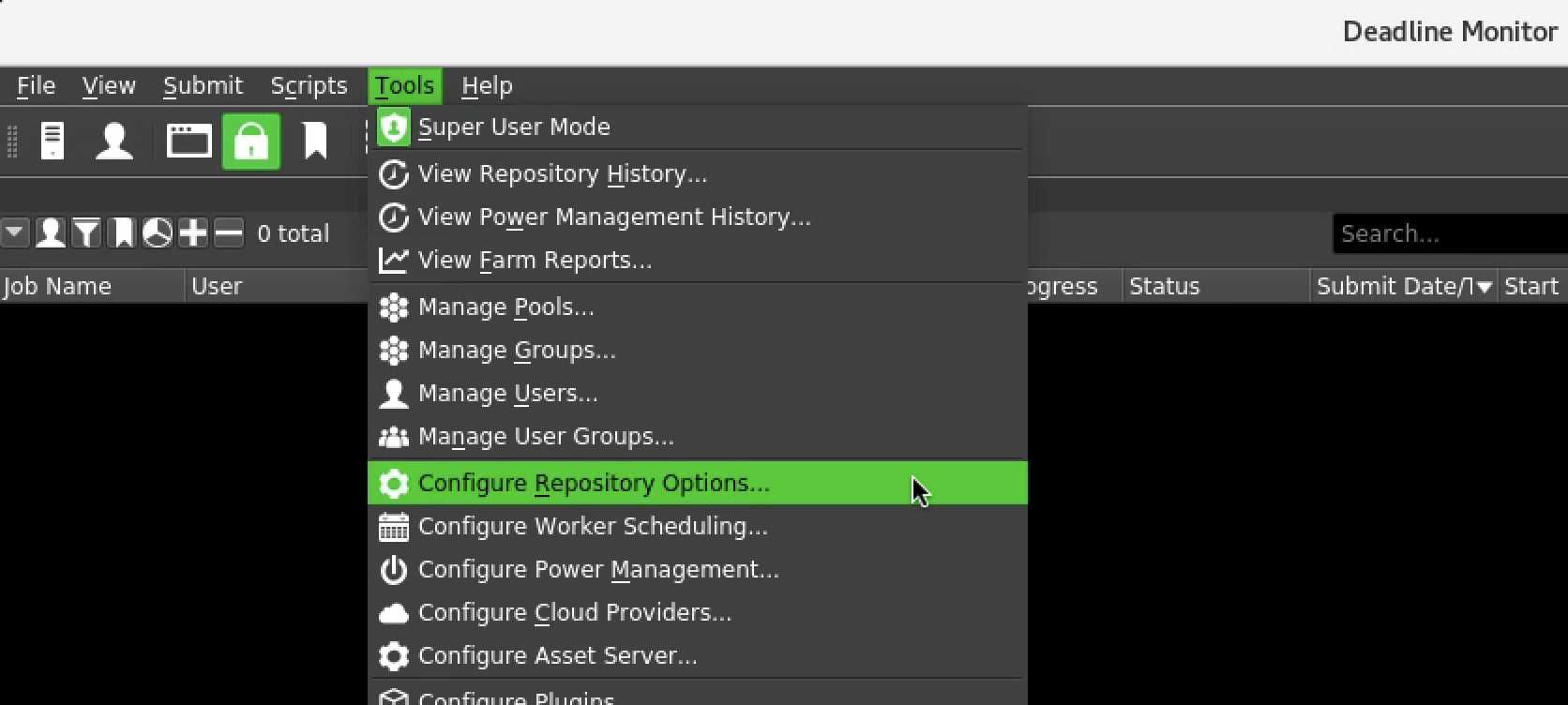Image resolution: width=1568 pixels, height=705 pixels.
Task: Click the plus expand-all icon
Action: [193, 232]
